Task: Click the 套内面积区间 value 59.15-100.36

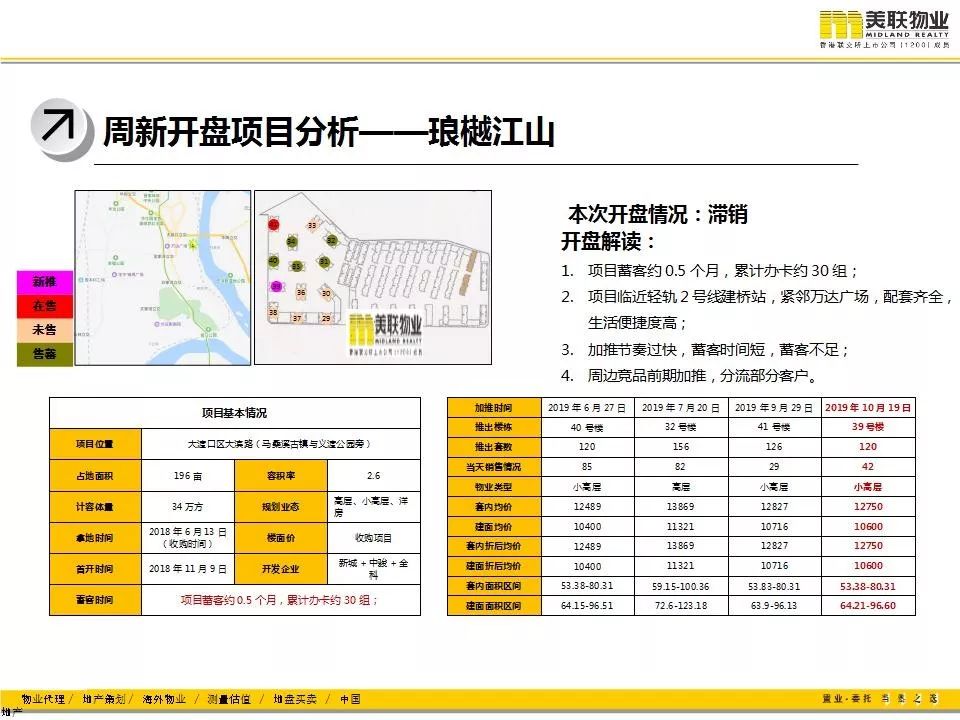Action: pos(681,586)
